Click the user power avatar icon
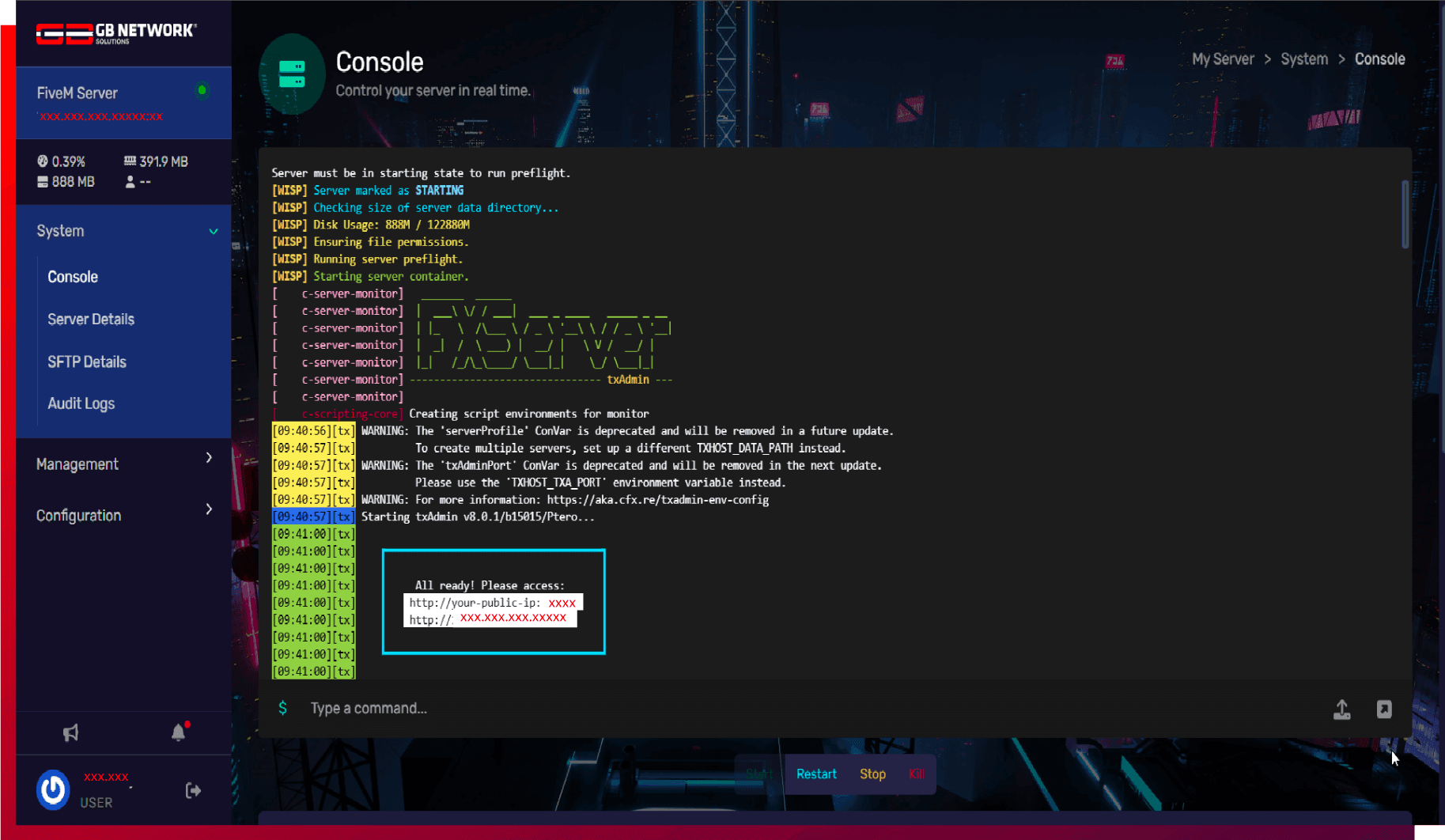The width and height of the screenshot is (1445, 840). tap(53, 789)
